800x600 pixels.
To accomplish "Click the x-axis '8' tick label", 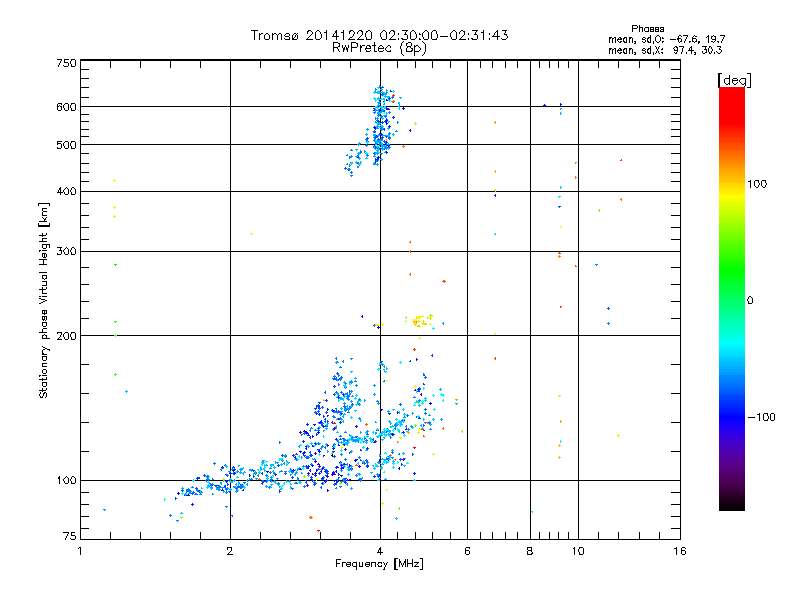I will point(530,551).
